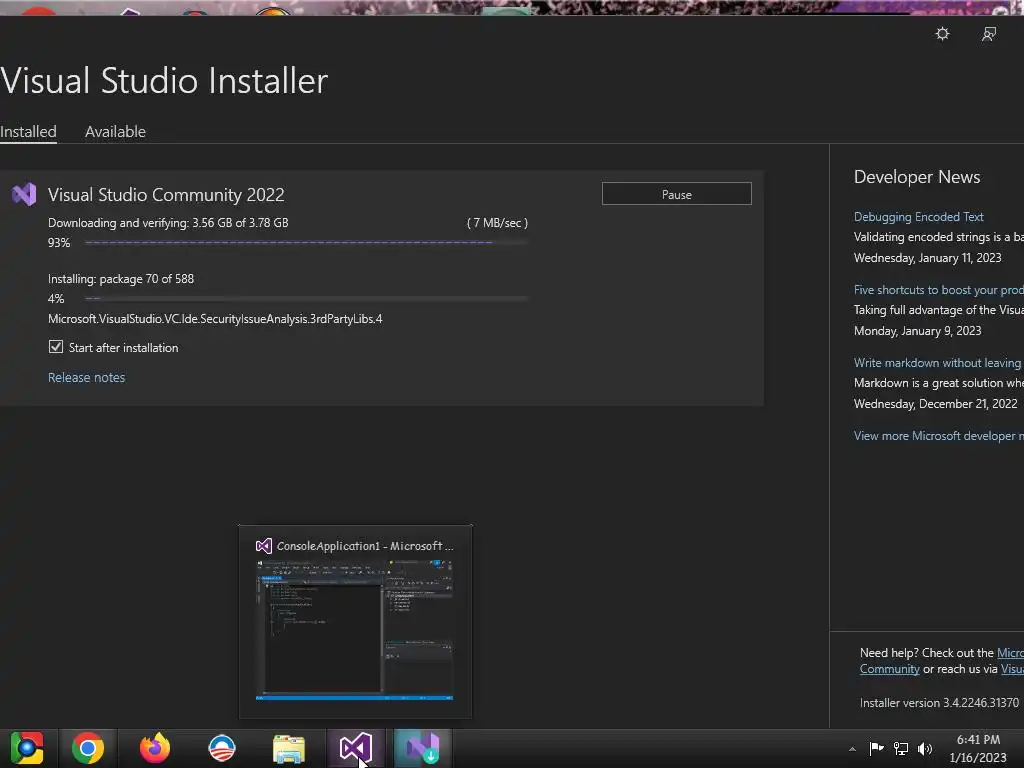Click the installing progress bar at 4%
This screenshot has height=768, width=1024.
tap(306, 298)
